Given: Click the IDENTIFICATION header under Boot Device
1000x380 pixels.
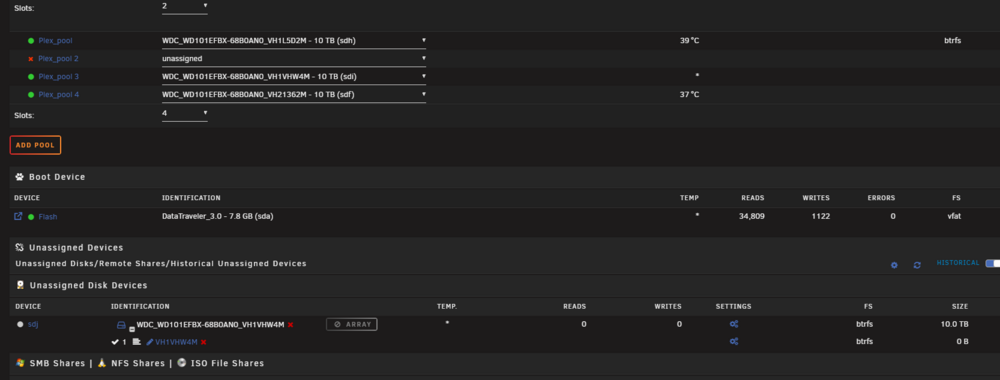Looking at the screenshot, I should coord(191,198).
